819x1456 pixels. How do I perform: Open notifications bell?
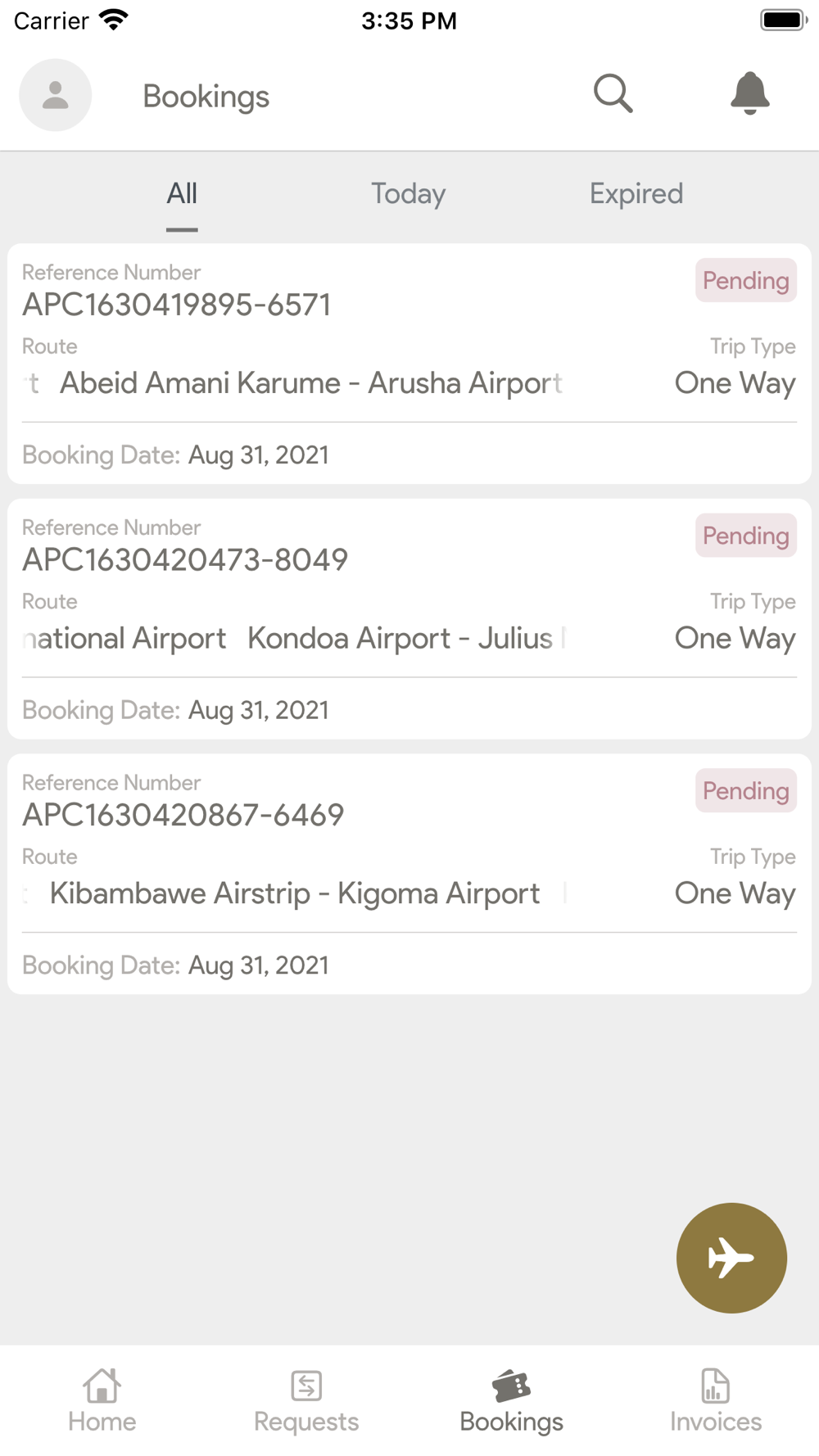click(x=749, y=93)
